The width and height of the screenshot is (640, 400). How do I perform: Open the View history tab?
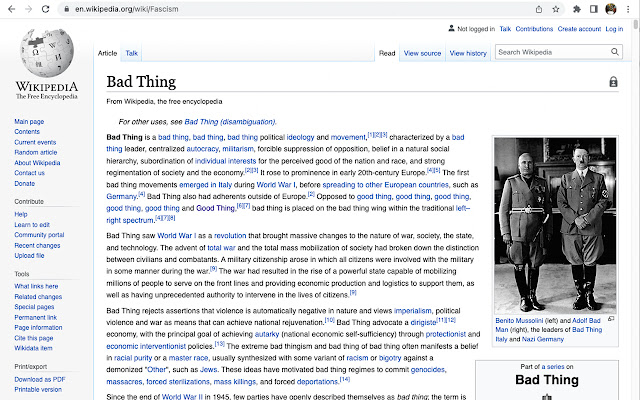pyautogui.click(x=468, y=53)
